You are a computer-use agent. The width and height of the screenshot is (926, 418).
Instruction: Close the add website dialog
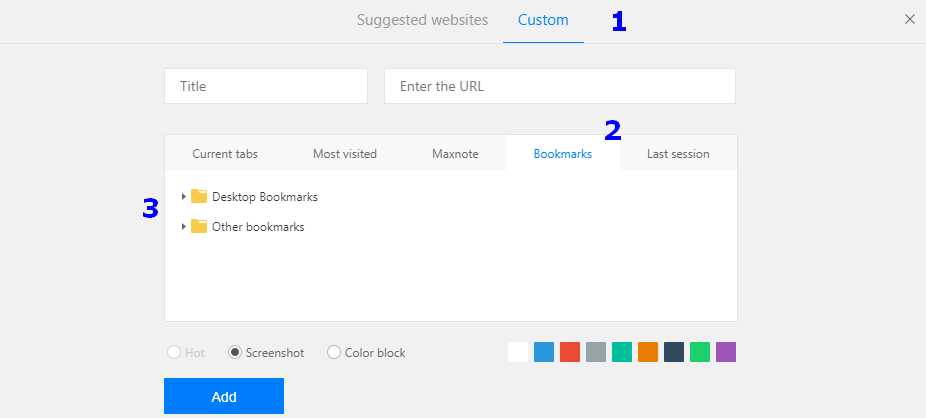coord(909,19)
